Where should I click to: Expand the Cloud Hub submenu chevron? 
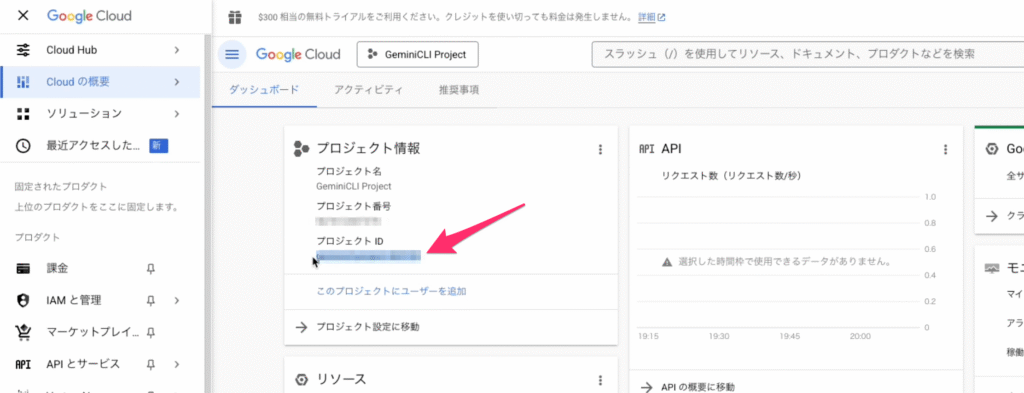176,50
